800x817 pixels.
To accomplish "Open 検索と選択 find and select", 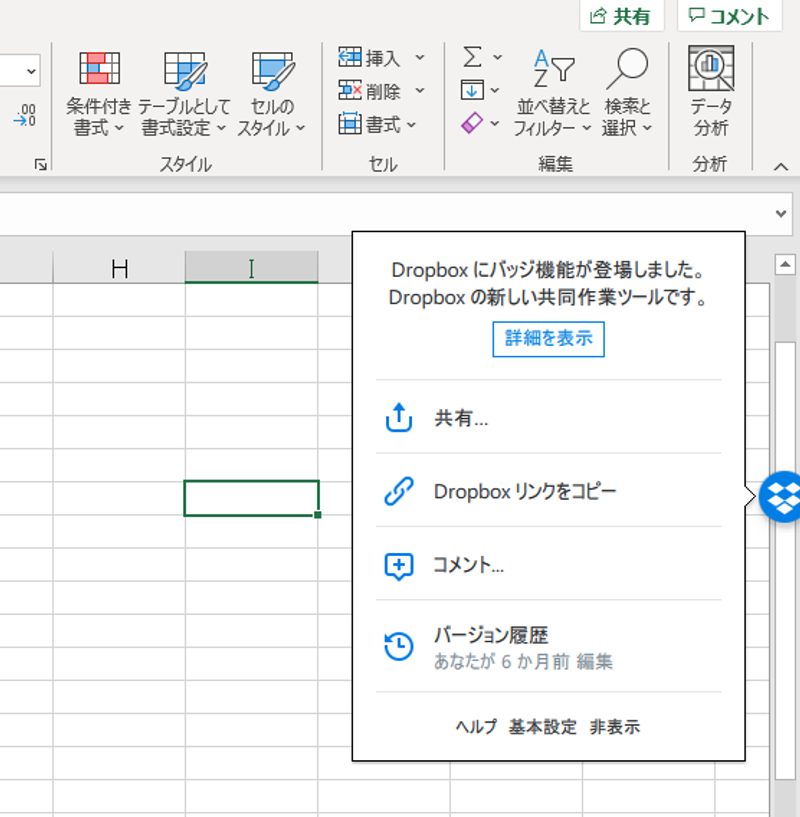I will (x=627, y=94).
